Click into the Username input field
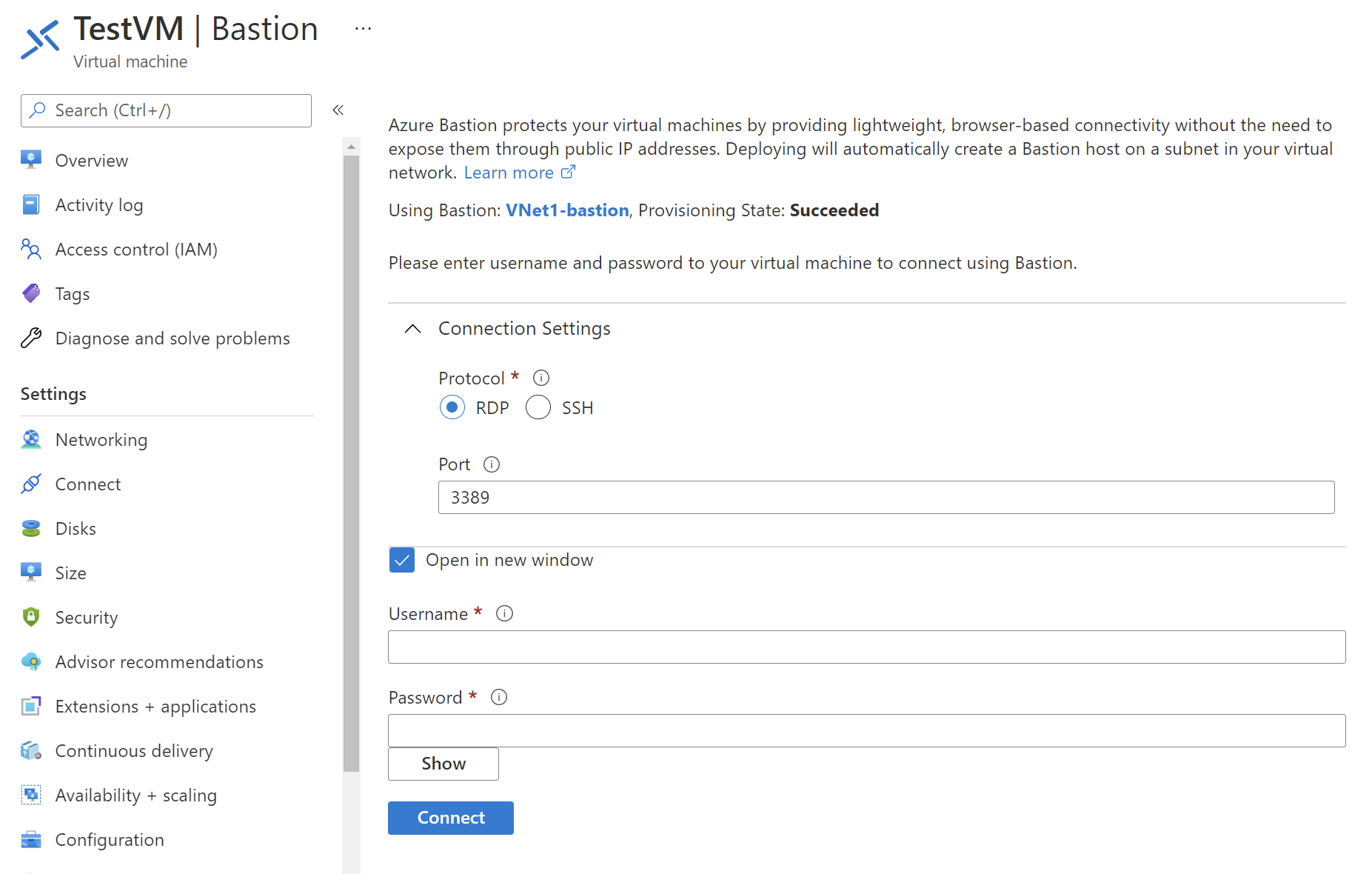This screenshot has width=1372, height=874. (866, 647)
